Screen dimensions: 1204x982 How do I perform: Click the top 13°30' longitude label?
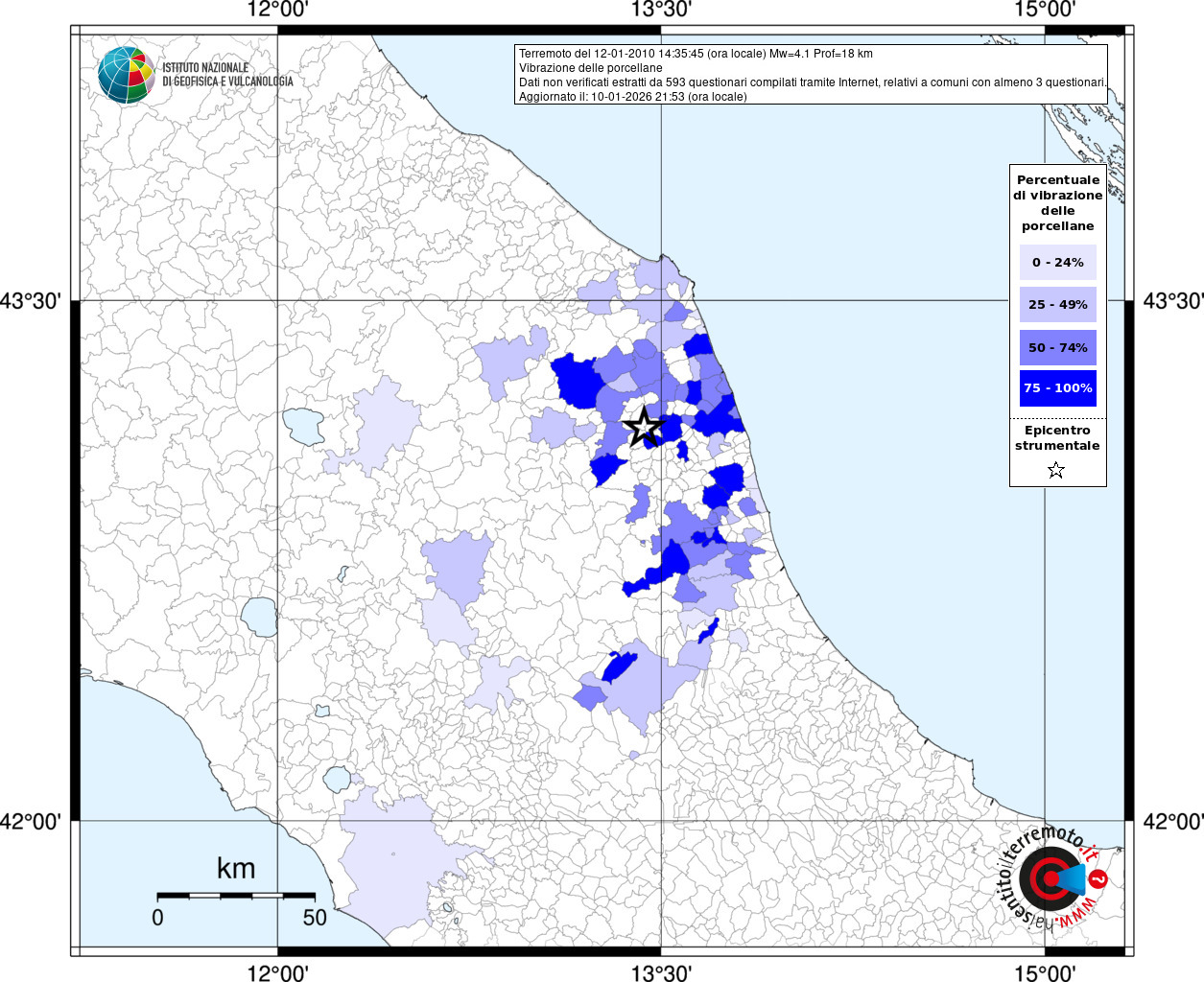661,10
